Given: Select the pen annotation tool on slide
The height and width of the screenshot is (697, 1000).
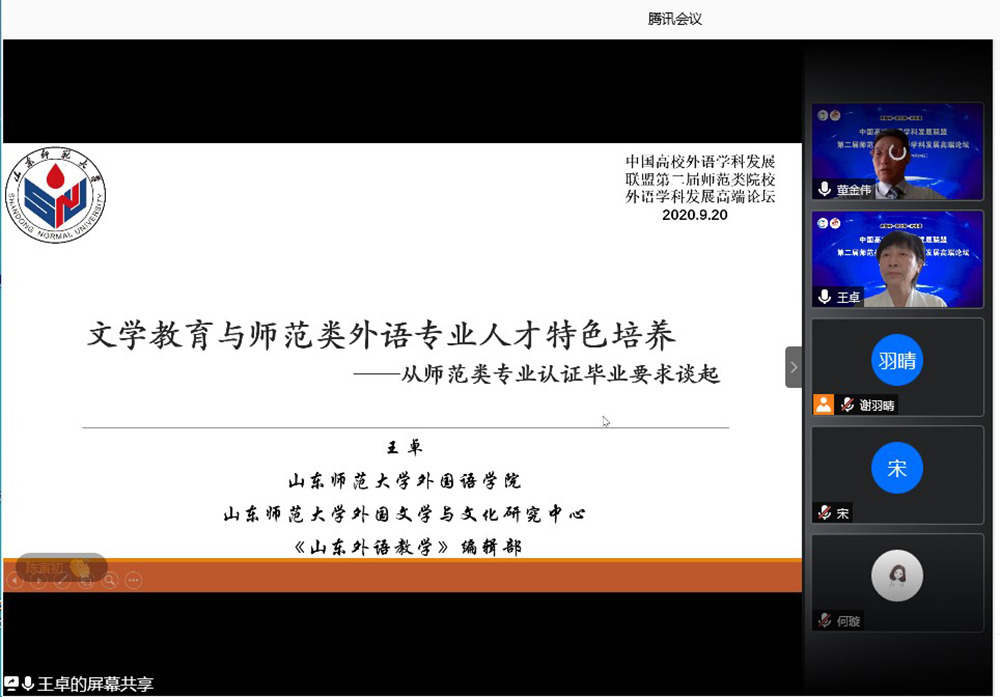Looking at the screenshot, I should point(62,580).
